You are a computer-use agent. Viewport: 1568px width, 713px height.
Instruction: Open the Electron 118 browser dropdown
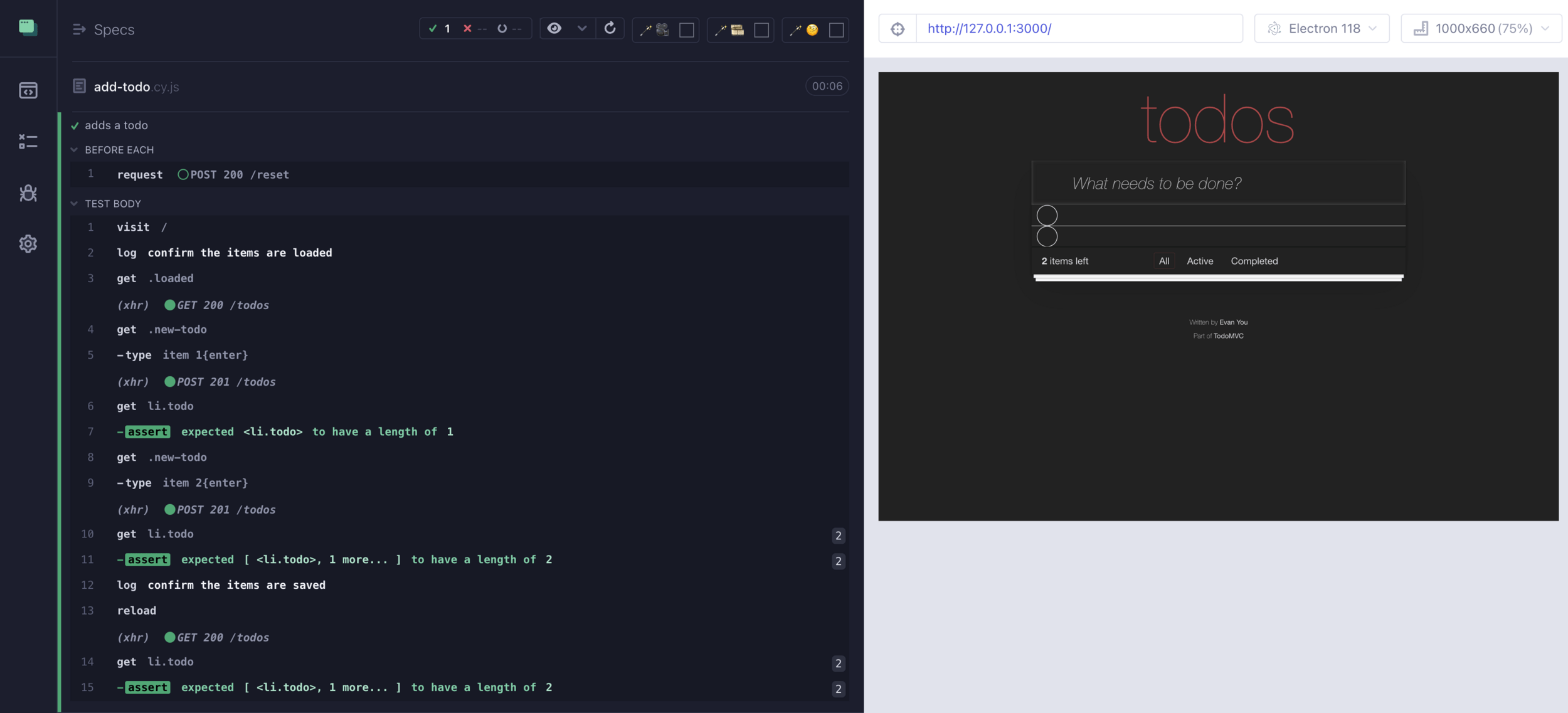coord(1322,29)
